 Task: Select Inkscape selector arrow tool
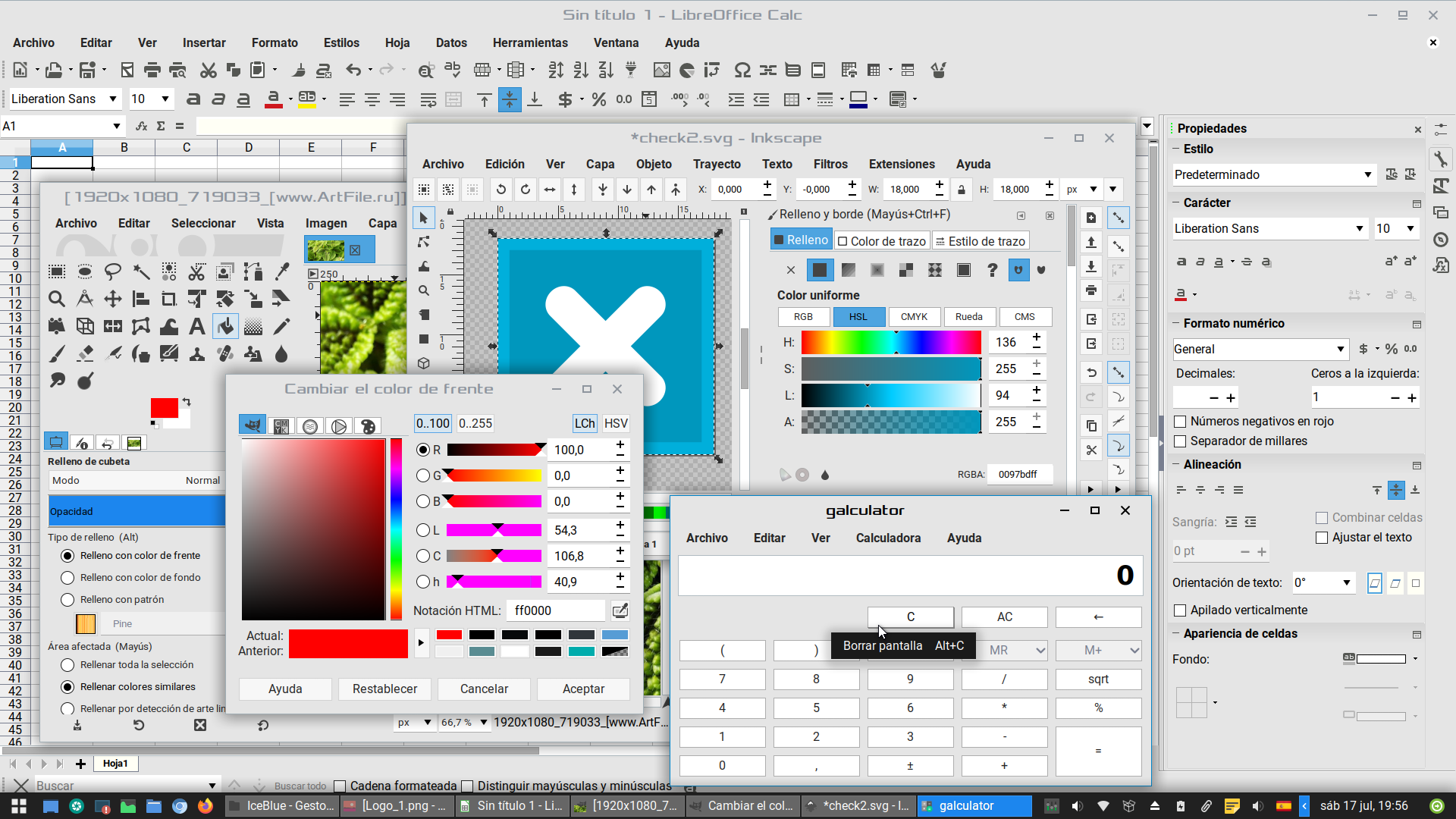pyautogui.click(x=424, y=218)
